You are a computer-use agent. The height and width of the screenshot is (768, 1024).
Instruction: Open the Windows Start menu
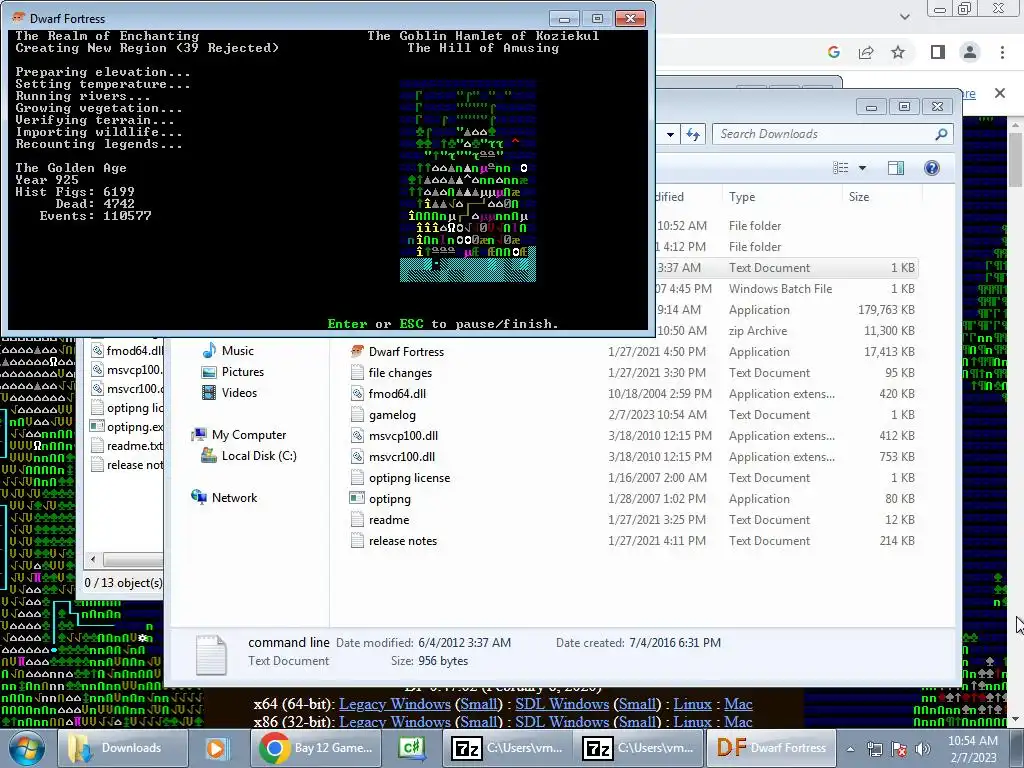[27, 748]
